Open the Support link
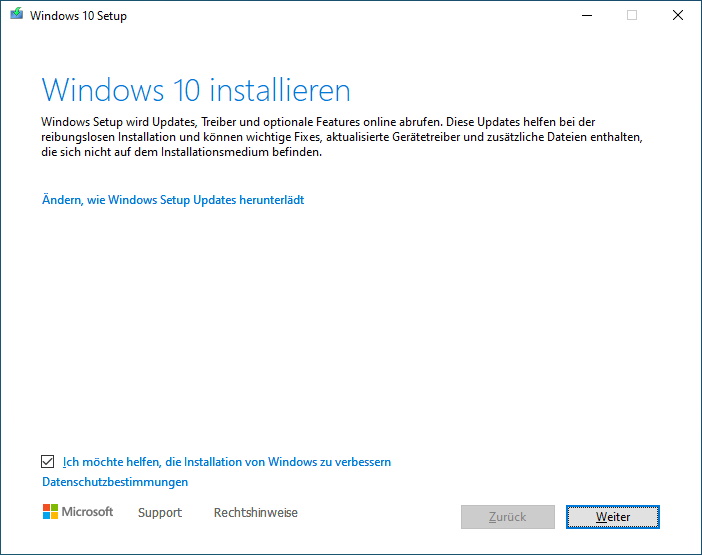Image resolution: width=702 pixels, height=555 pixels. [160, 512]
